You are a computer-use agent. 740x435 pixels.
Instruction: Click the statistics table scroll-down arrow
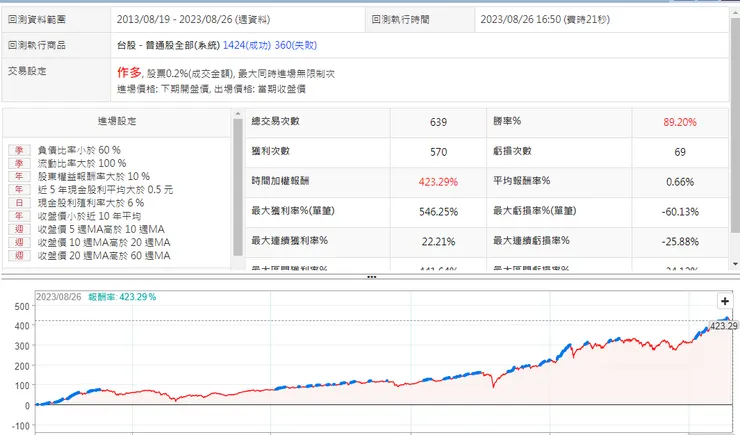(735, 264)
